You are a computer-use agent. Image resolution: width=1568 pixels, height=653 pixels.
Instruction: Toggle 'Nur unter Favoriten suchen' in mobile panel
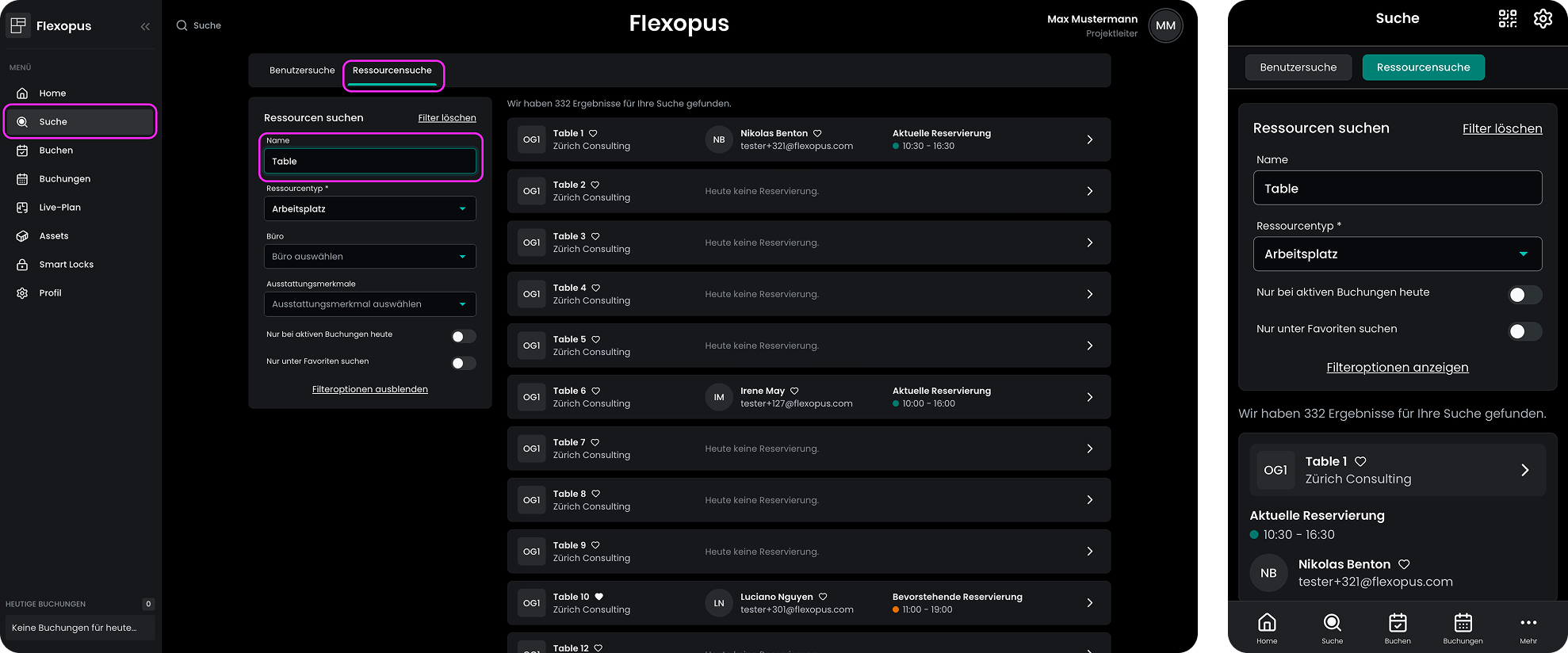(1524, 331)
